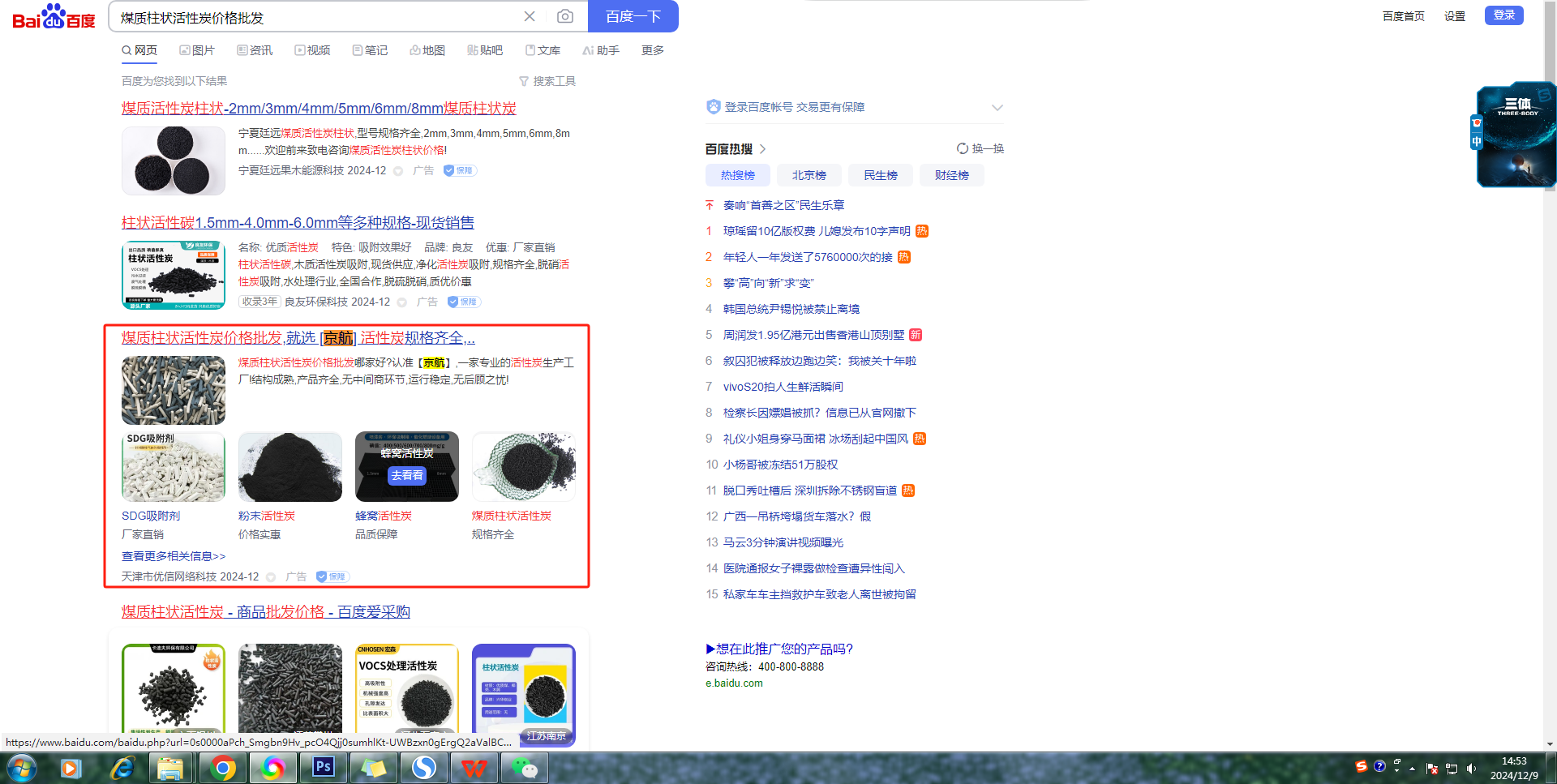Switch to the 财经榜 hot list tab

[952, 175]
